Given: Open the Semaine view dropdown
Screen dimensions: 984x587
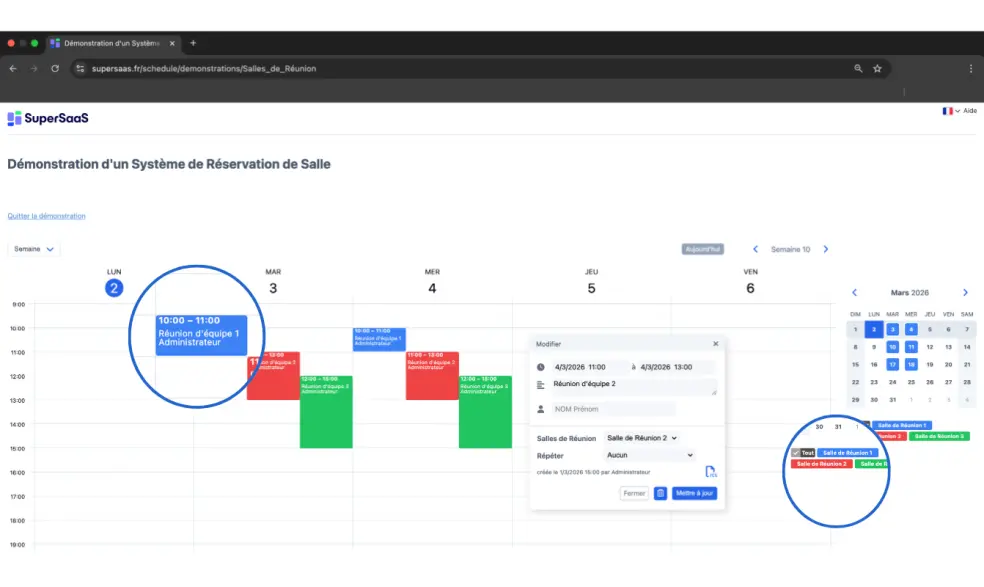Looking at the screenshot, I should coord(34,249).
